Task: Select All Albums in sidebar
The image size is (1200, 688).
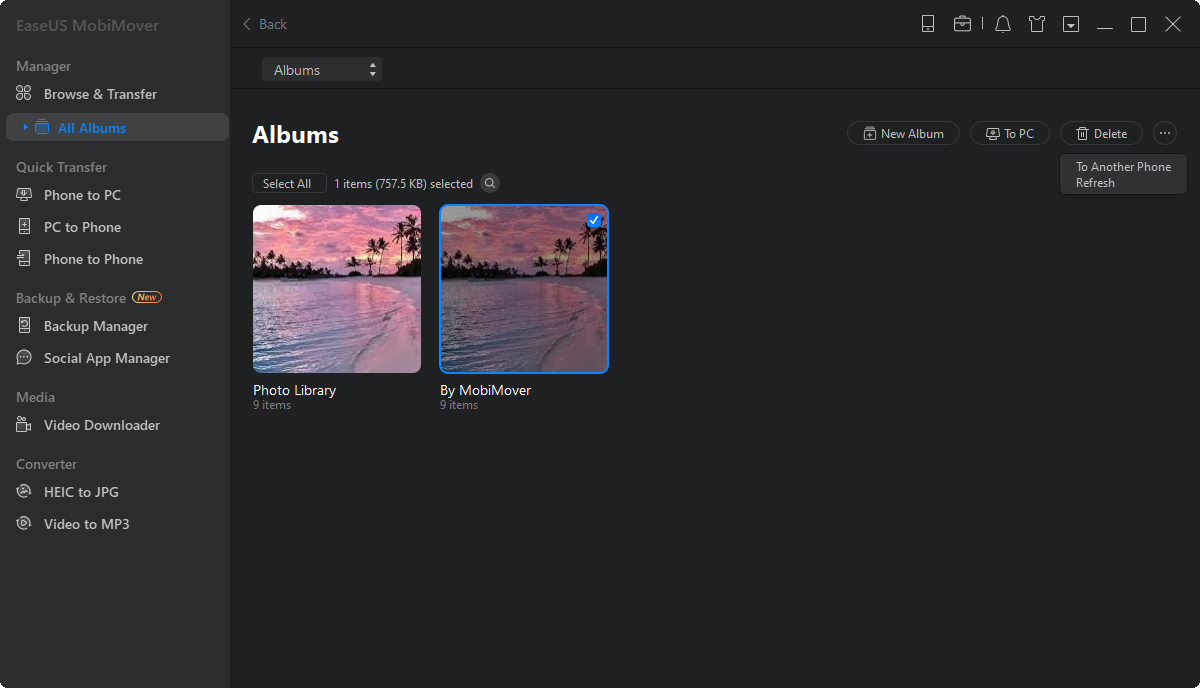Action: [117, 128]
